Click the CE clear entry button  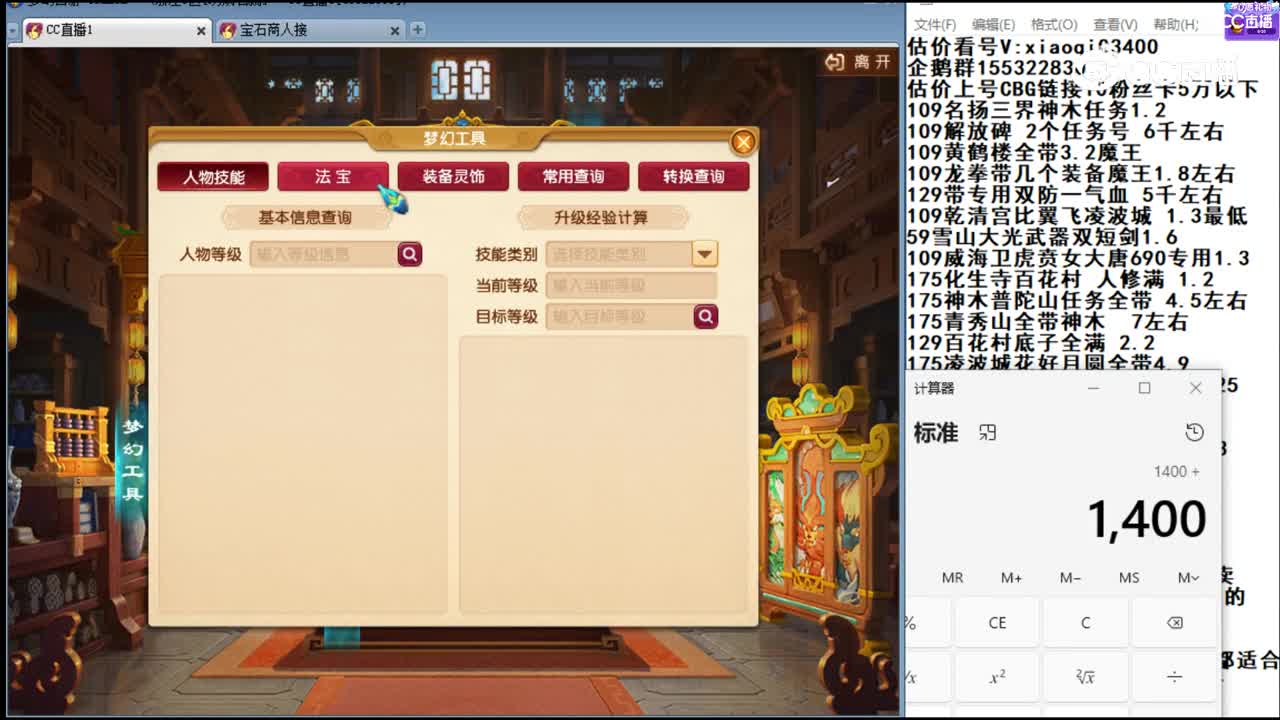[x=997, y=622]
